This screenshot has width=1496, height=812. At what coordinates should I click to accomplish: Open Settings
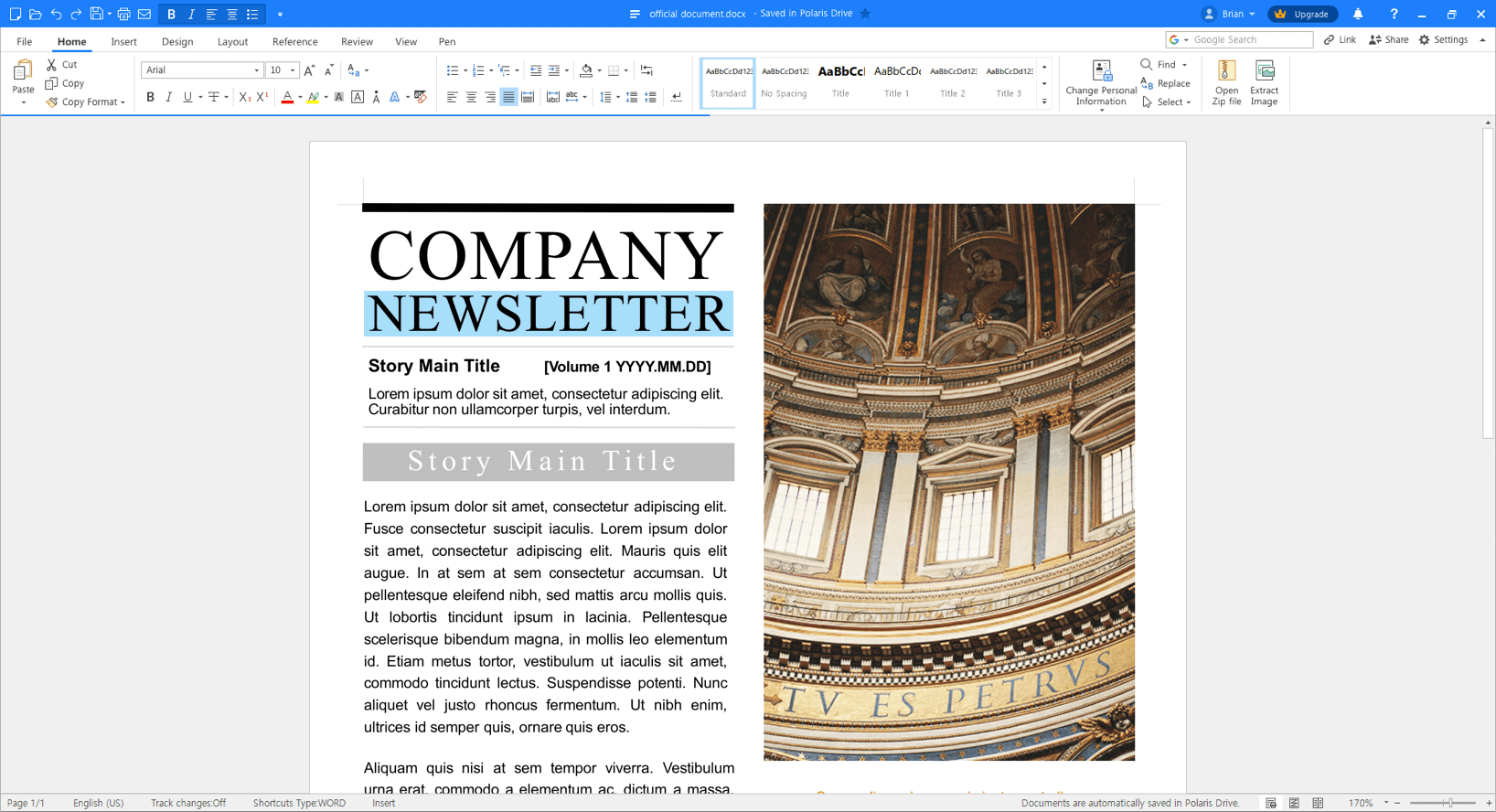point(1443,40)
